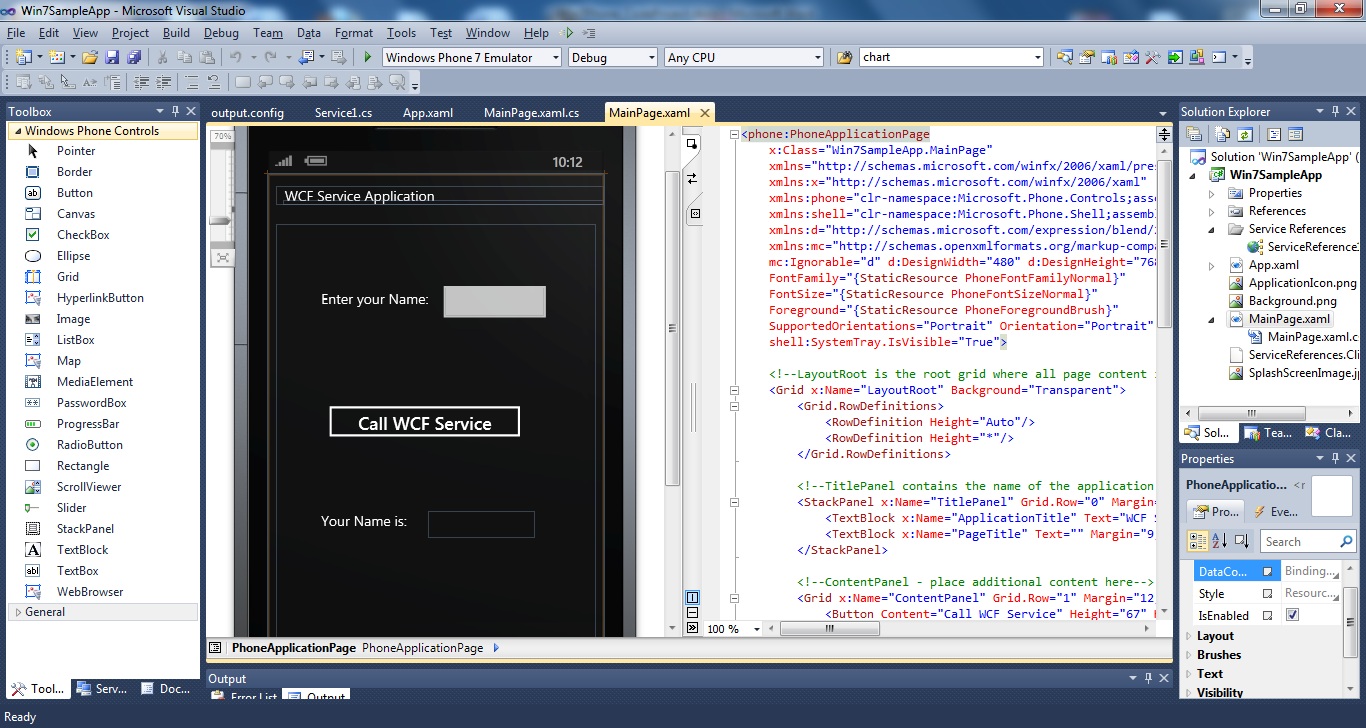Open the chart find combo box dropdown

1037,58
